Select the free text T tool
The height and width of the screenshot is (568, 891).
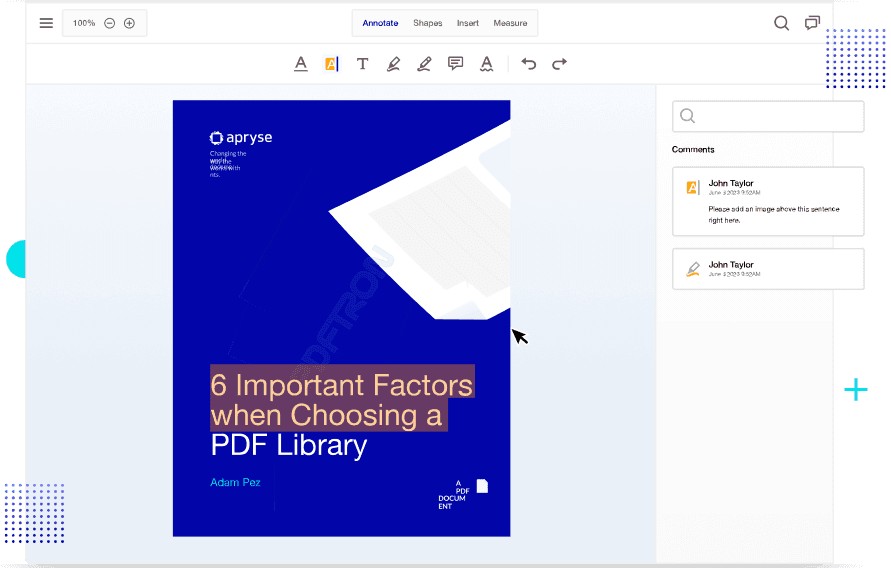pos(362,64)
